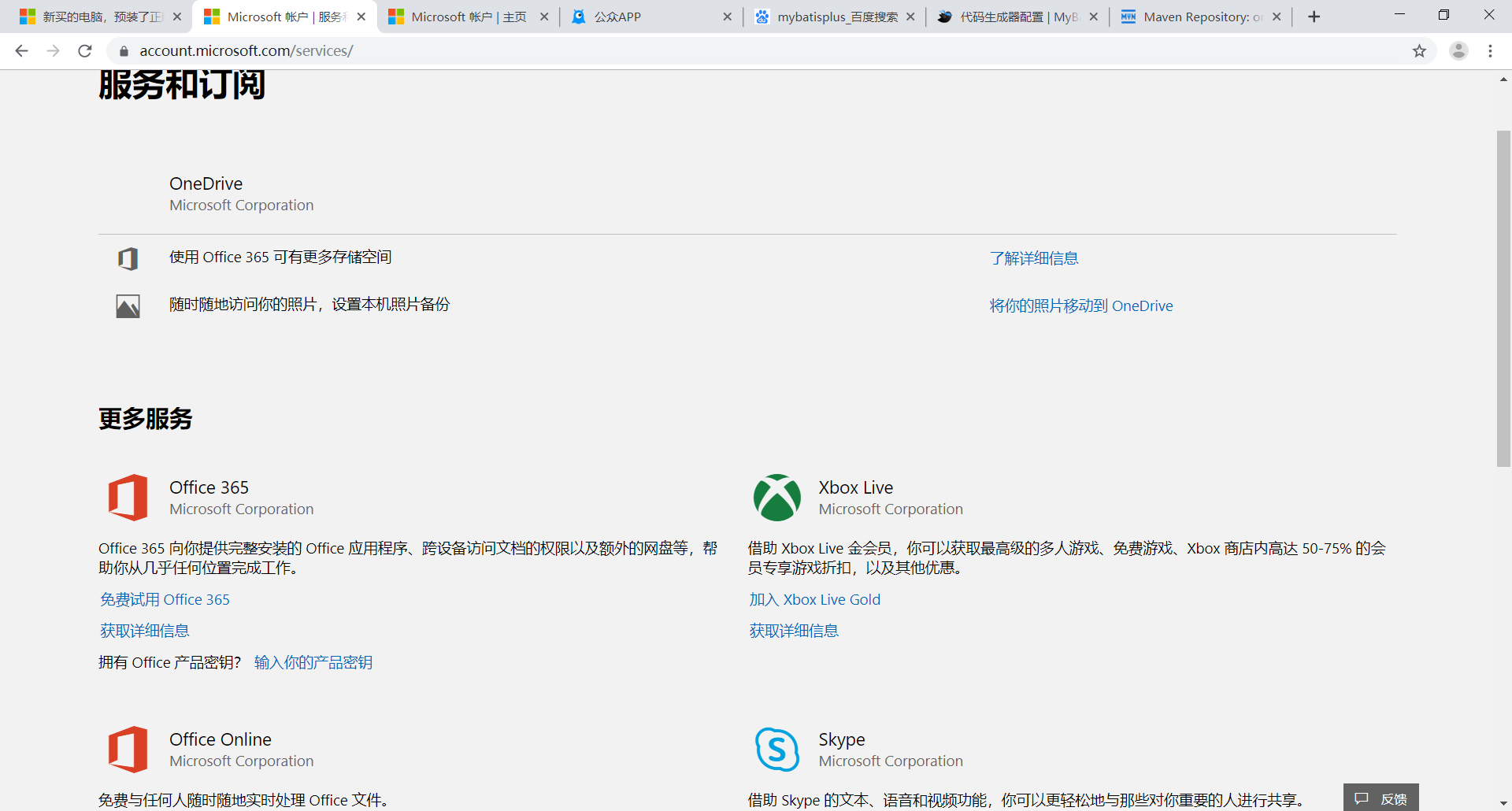Click the Office 365 service heading
Image resolution: width=1512 pixels, height=811 pixels.
pos(209,487)
